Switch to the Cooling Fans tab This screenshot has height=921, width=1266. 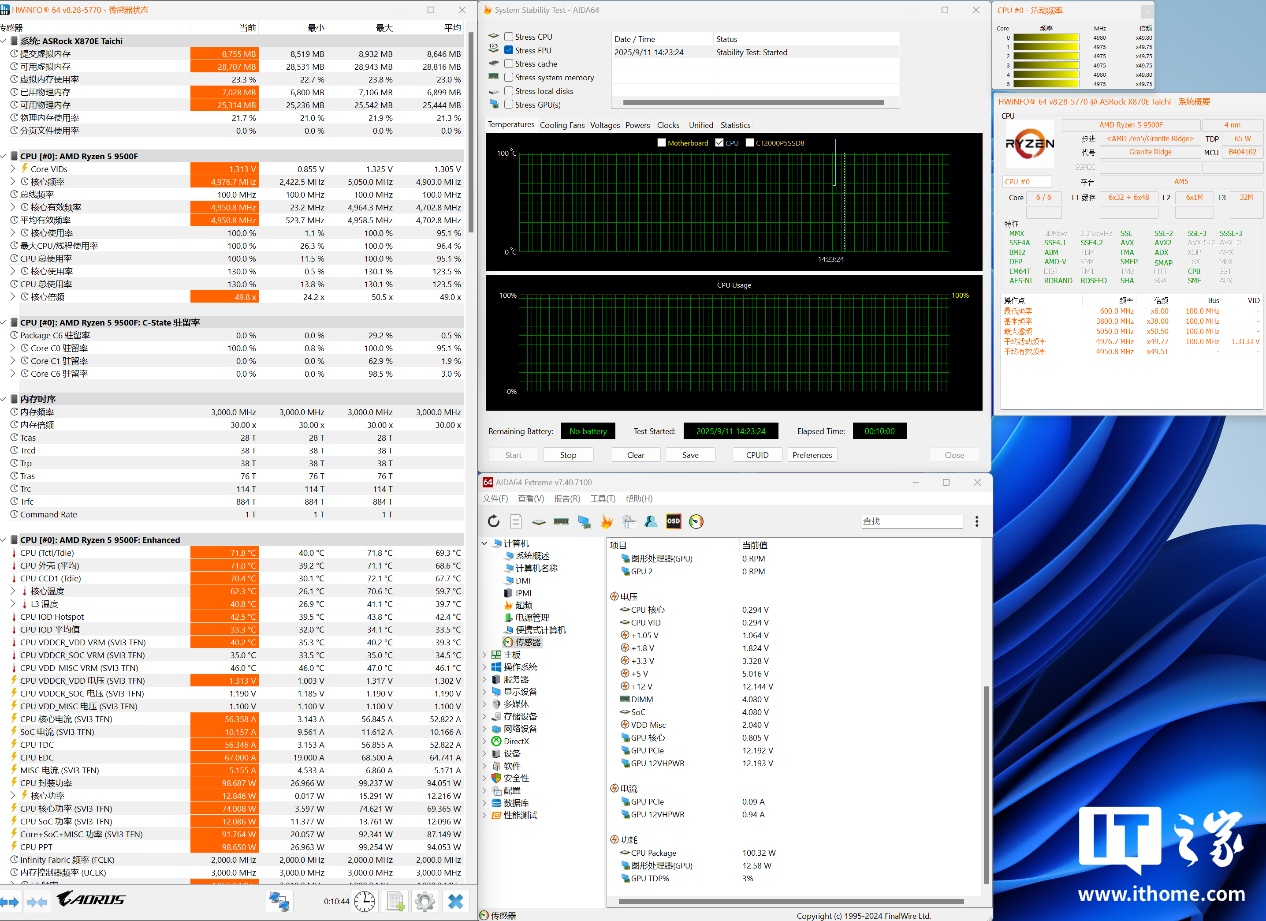click(562, 125)
